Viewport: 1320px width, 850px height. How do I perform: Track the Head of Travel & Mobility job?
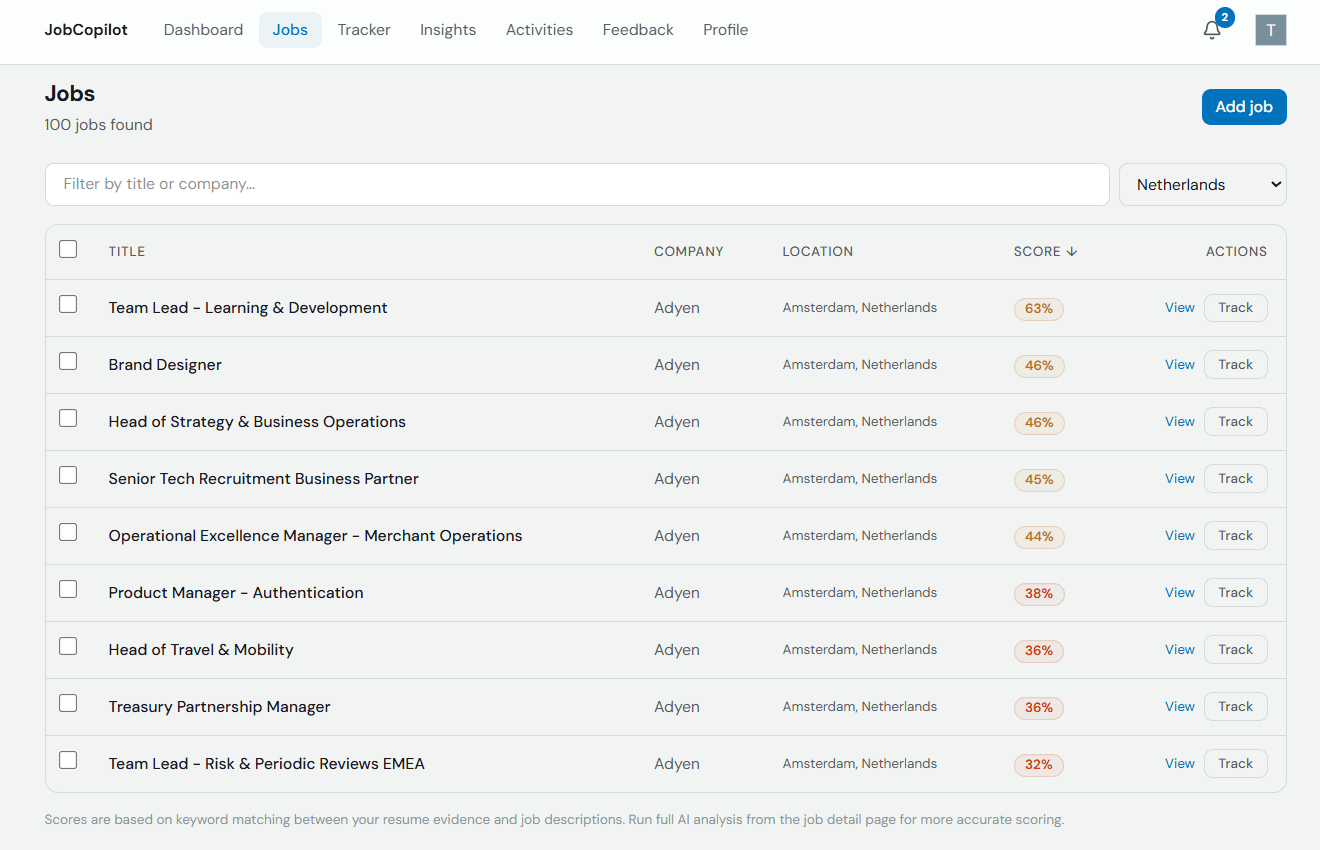coord(1235,650)
